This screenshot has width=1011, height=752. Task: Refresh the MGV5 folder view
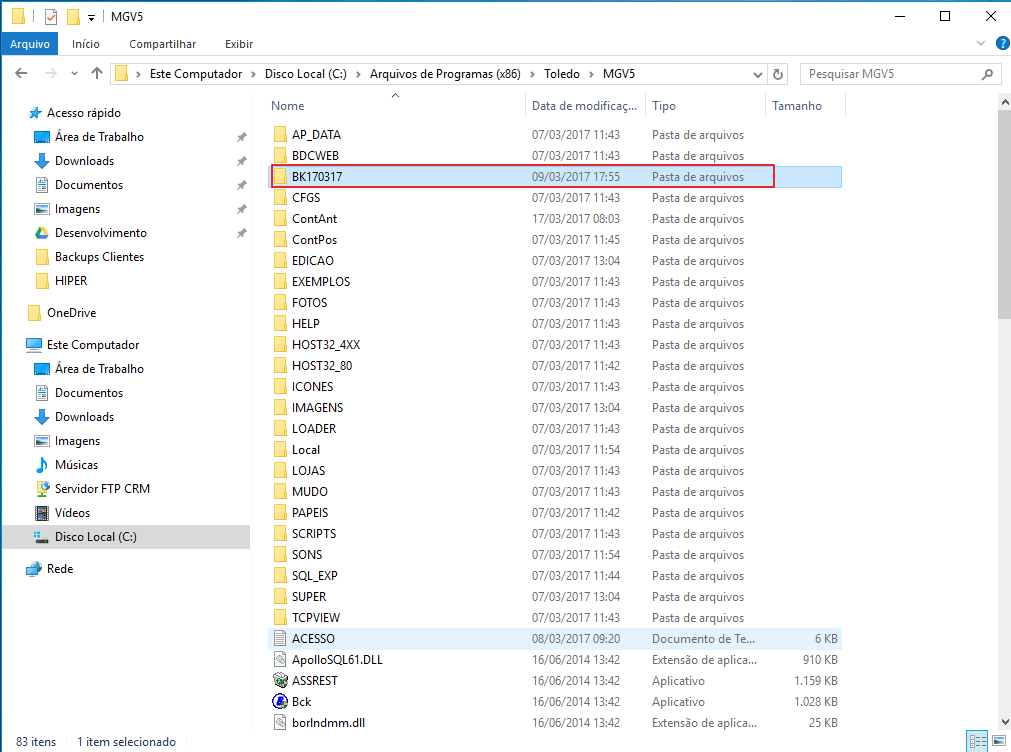(x=779, y=74)
